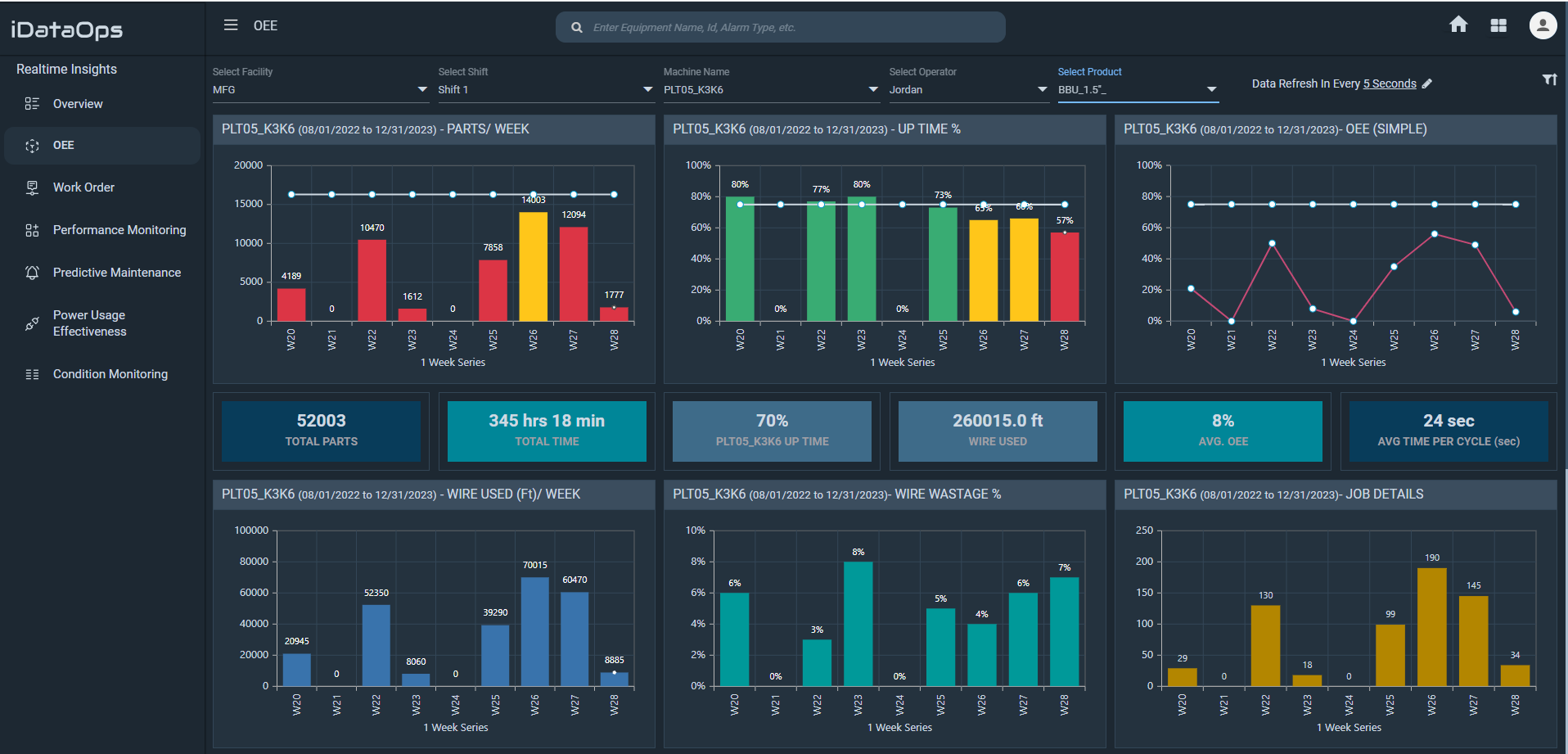Go to home via house icon
The image size is (1568, 754).
click(1458, 25)
